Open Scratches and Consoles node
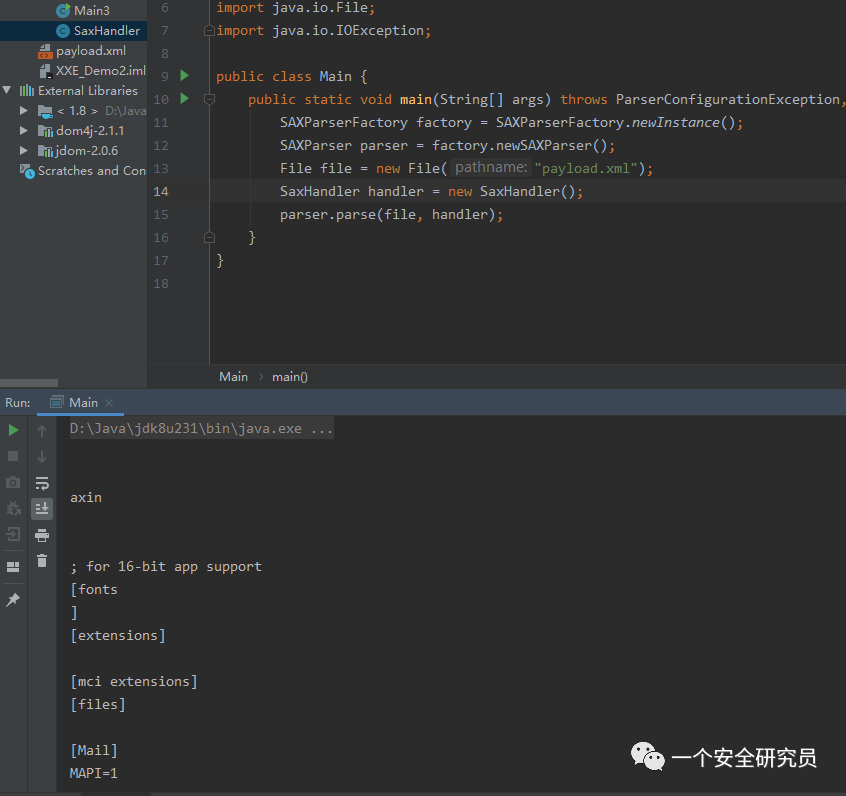Image resolution: width=846 pixels, height=796 pixels. click(92, 171)
